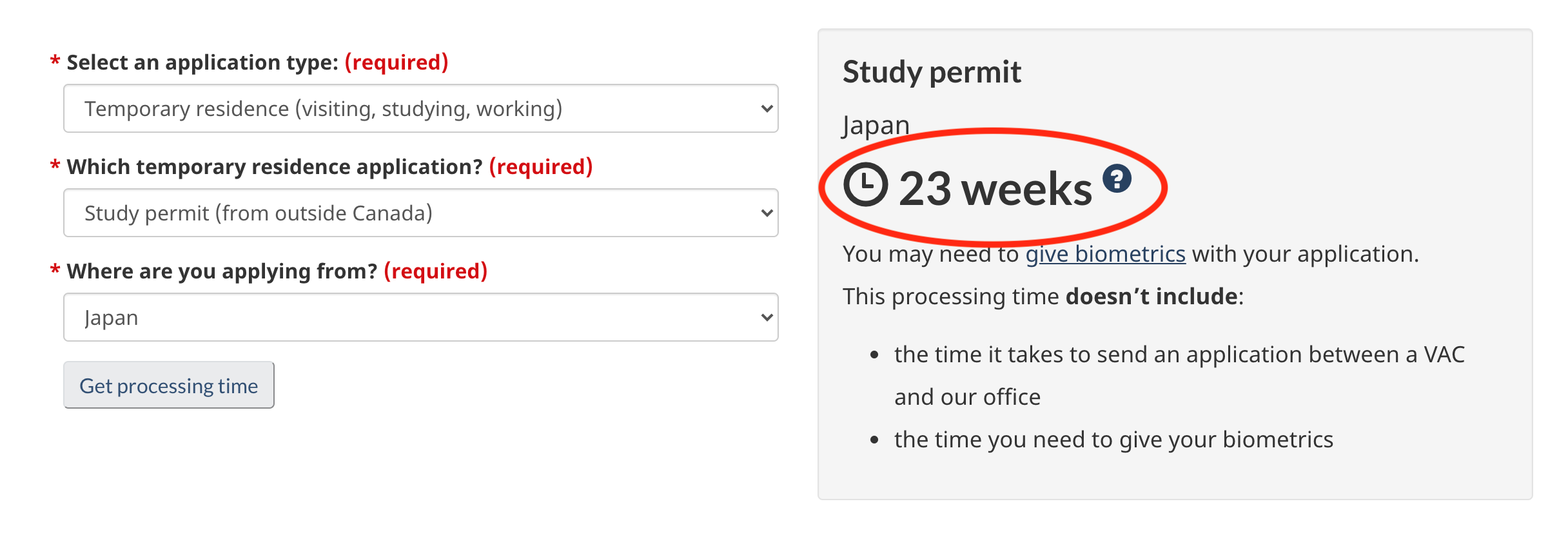Click the 'Where are you applying from?' label

[222, 271]
